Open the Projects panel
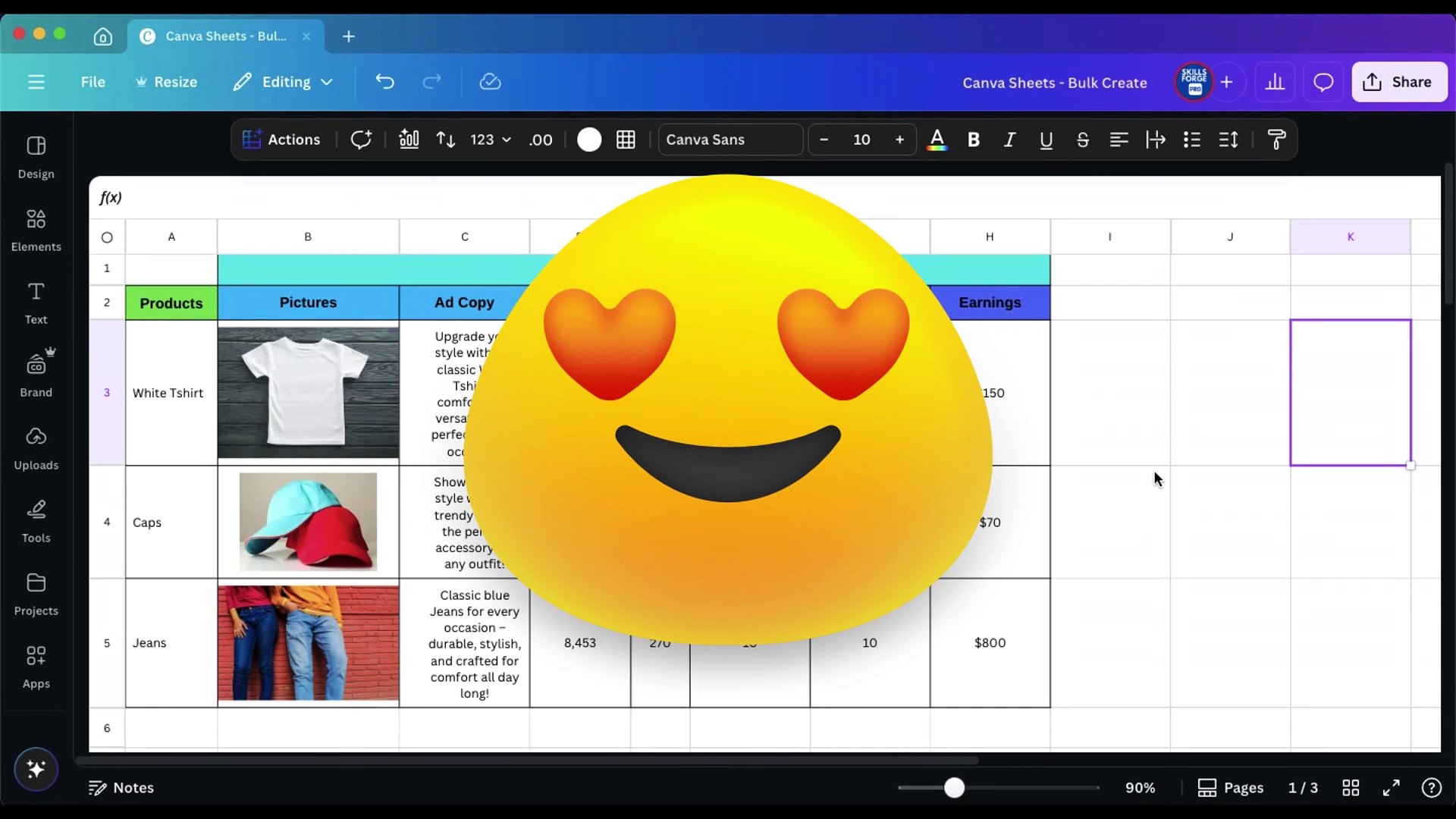Screen dimensions: 1456x819 tap(36, 592)
